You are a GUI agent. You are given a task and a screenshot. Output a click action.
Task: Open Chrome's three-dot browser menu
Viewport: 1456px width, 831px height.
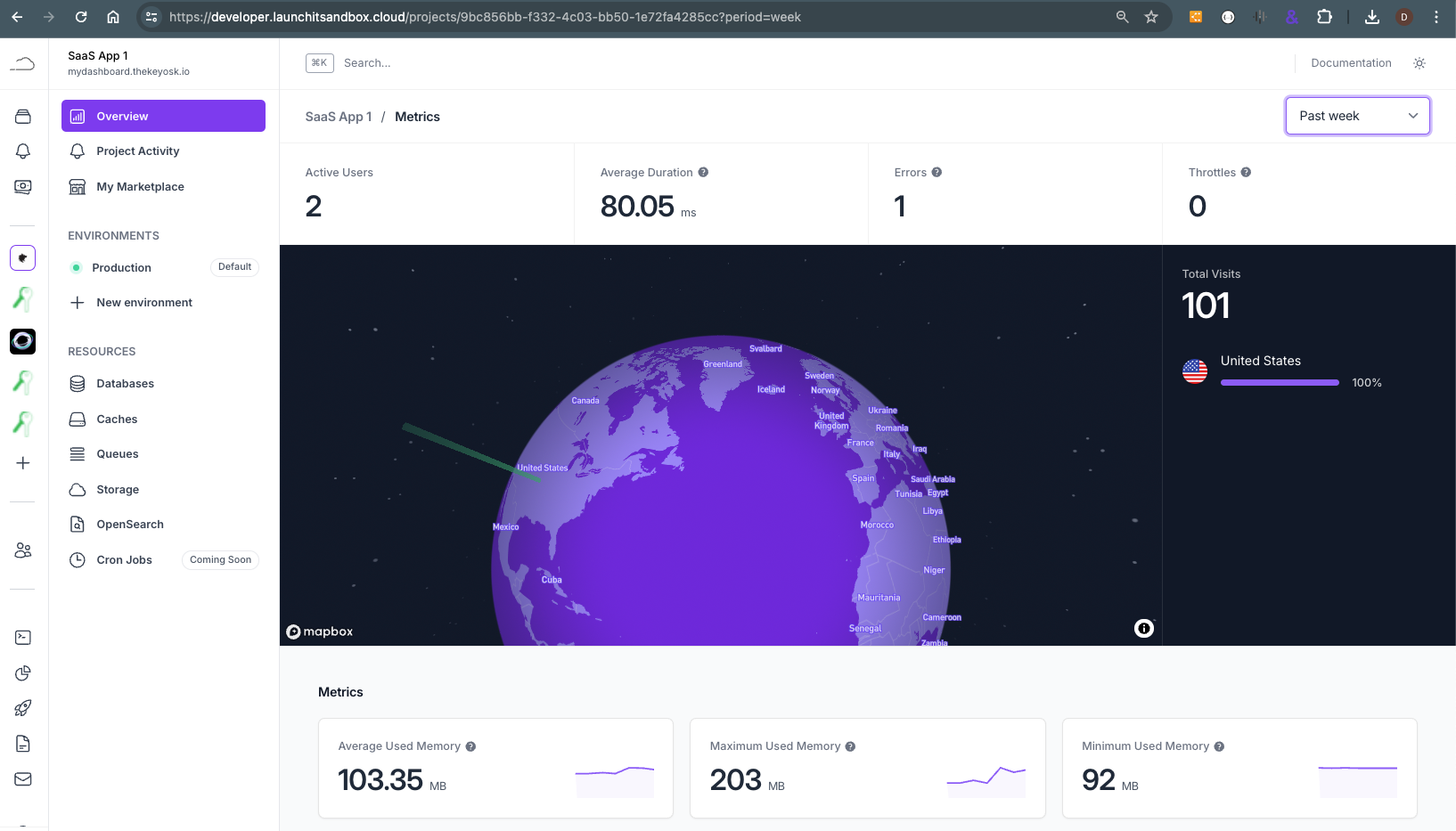pos(1436,17)
